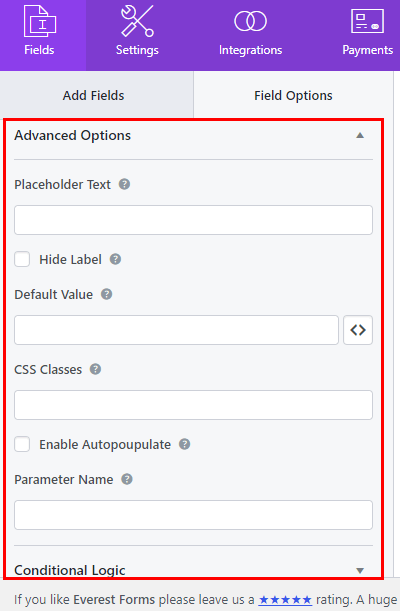Click the five-star rating link
Viewport: 400px width, 611px height.
pyautogui.click(x=285, y=599)
